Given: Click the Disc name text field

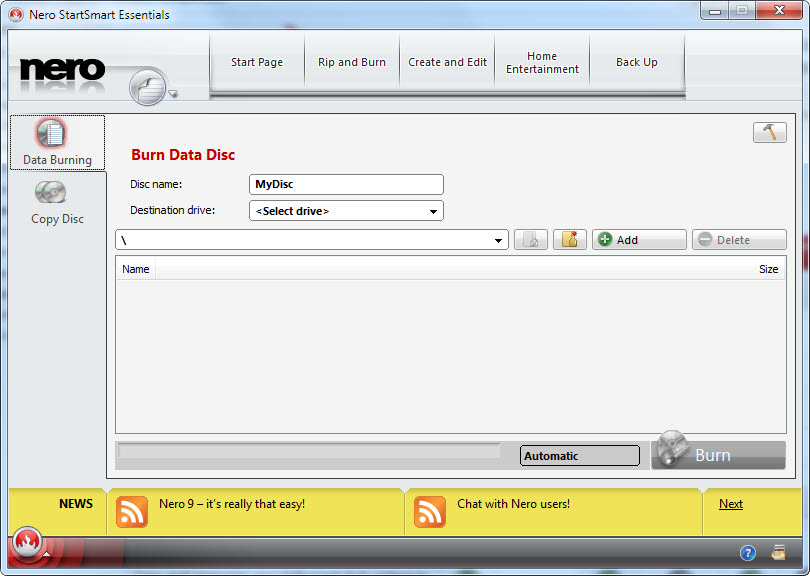Looking at the screenshot, I should pos(345,185).
